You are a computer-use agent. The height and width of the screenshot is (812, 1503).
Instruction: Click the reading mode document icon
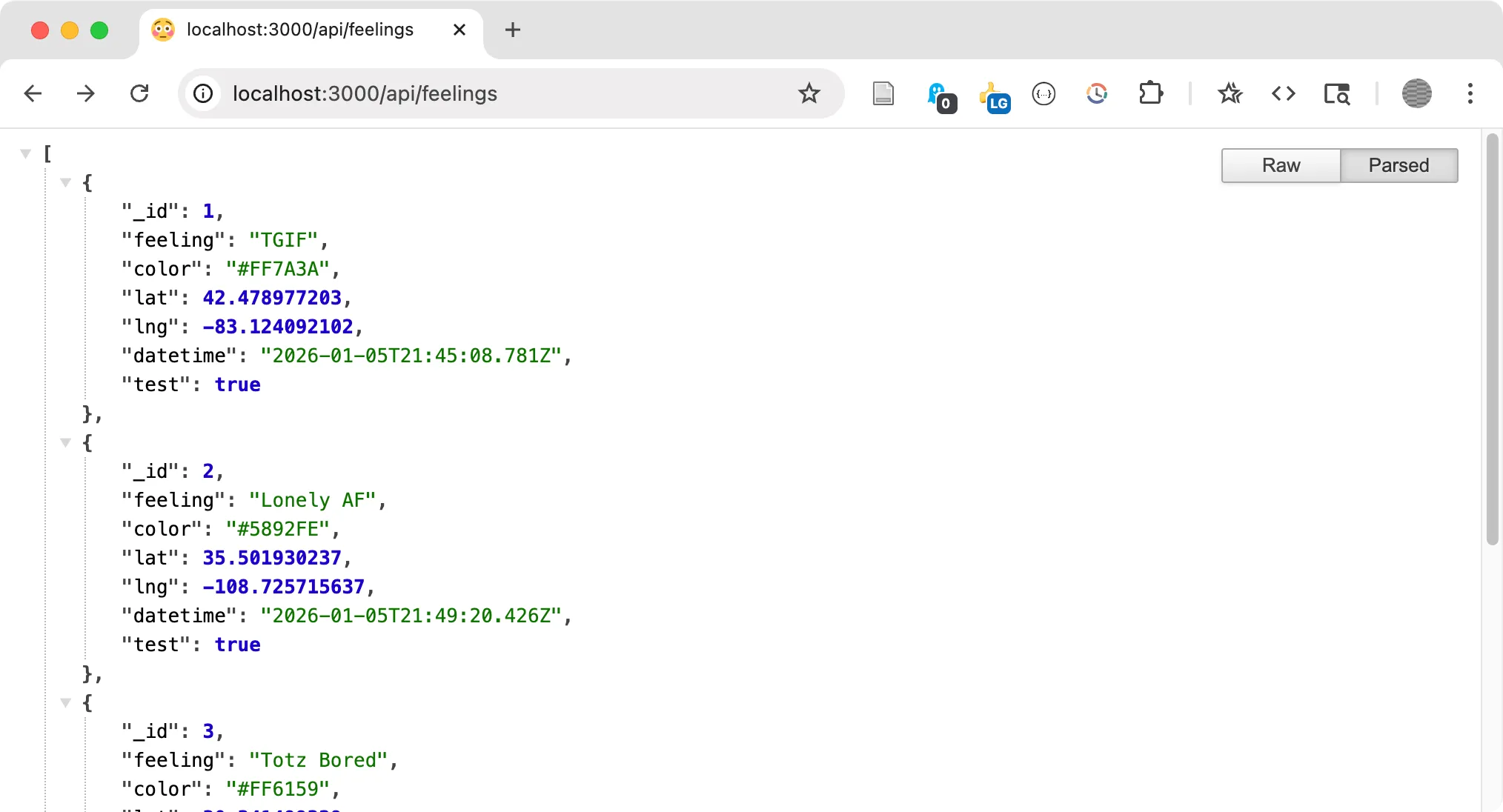[883, 93]
